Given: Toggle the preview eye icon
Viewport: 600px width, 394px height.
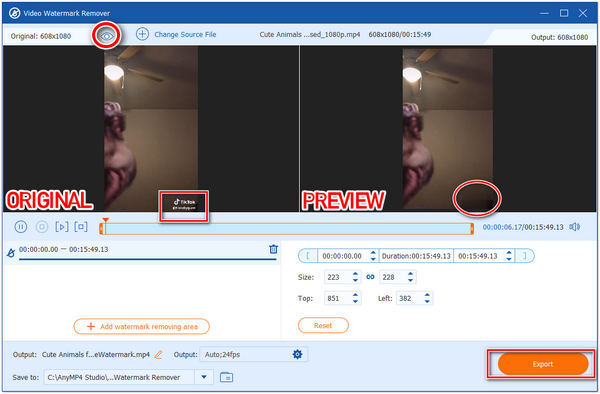Looking at the screenshot, I should 107,36.
